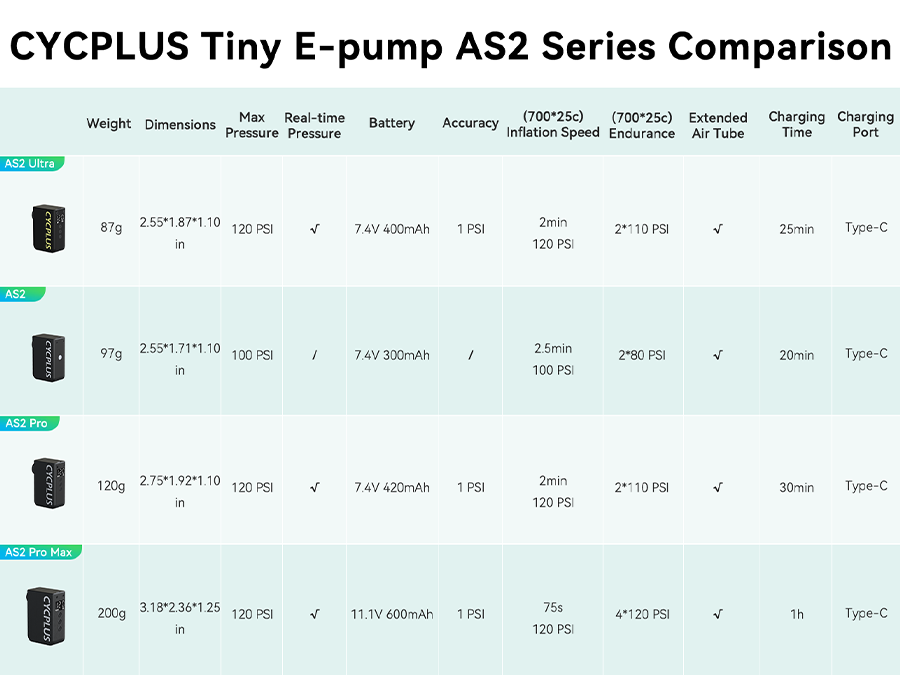
Task: Click AS2 Pro Max's Extended Air Tube checkmark
Action: [718, 614]
